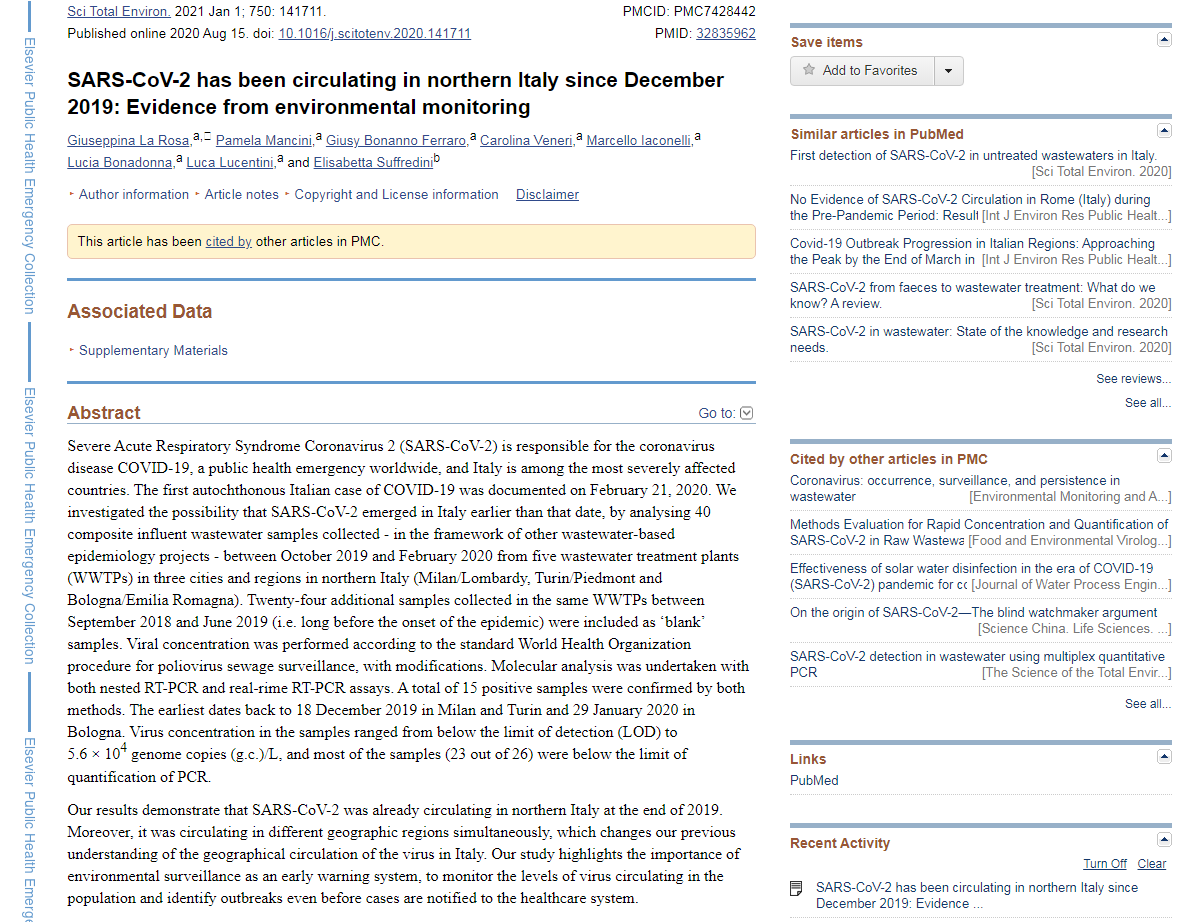Click See reviews... link
The height and width of the screenshot is (922, 1185).
(1133, 379)
